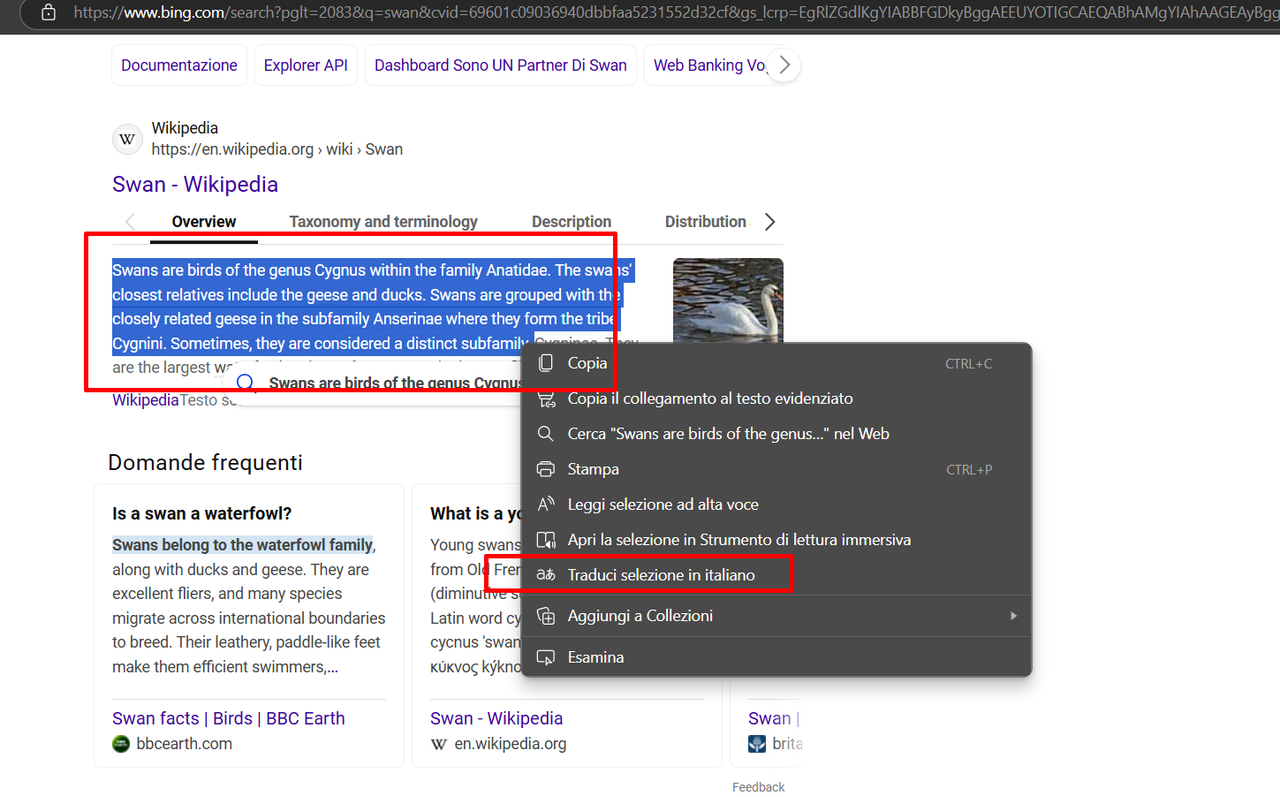1280x797 pixels.
Task: Click the Explorer API chip
Action: click(306, 65)
